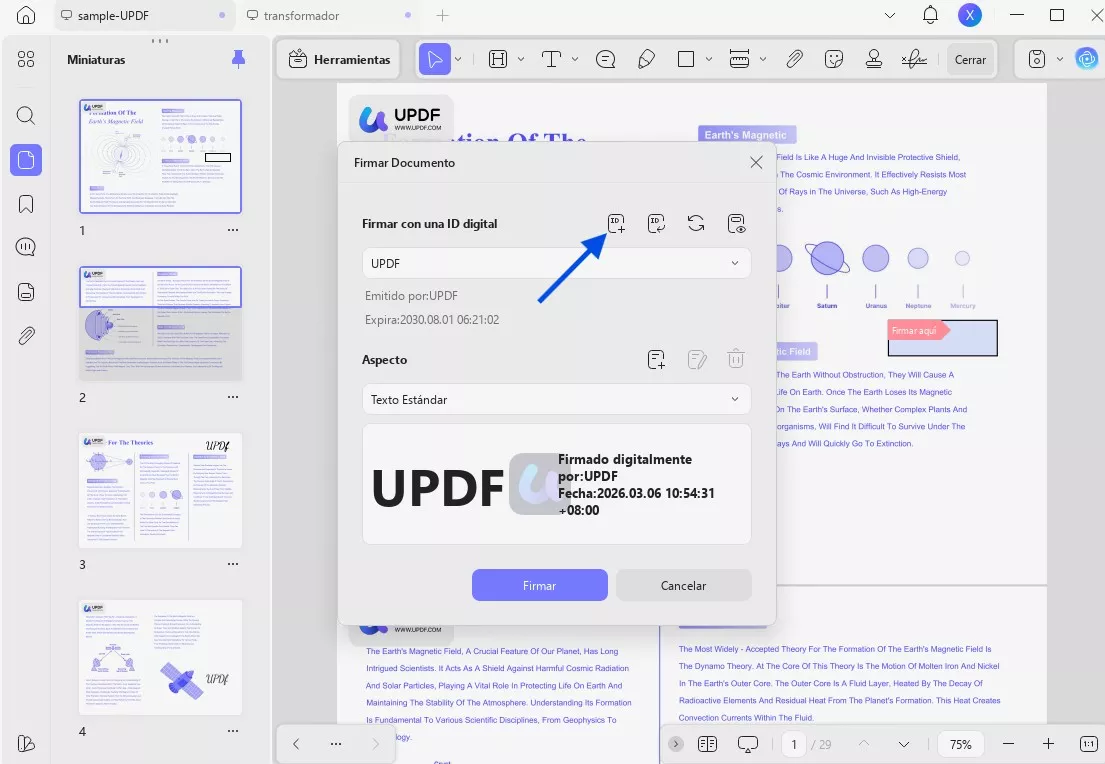
Task: Click the Firmar button
Action: click(x=540, y=585)
